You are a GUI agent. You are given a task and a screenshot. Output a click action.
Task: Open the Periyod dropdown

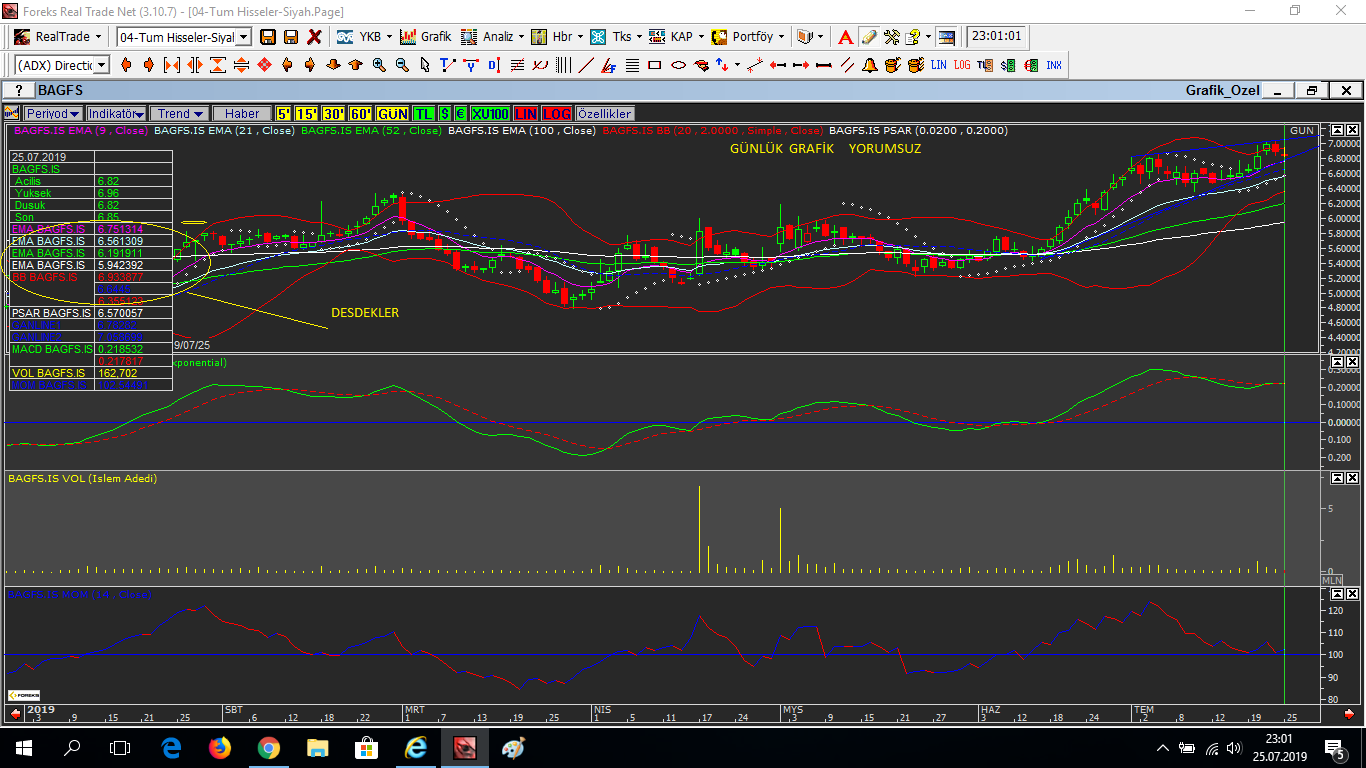54,114
